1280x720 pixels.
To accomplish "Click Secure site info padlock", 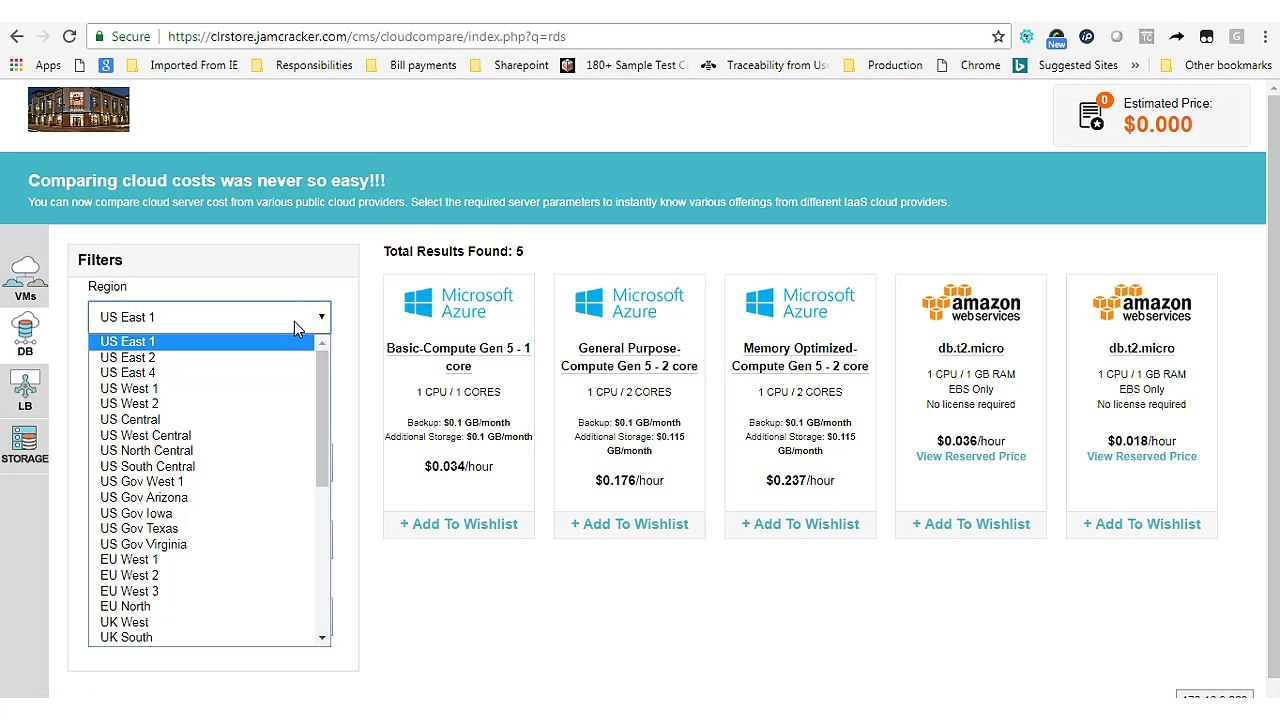I will 123,36.
